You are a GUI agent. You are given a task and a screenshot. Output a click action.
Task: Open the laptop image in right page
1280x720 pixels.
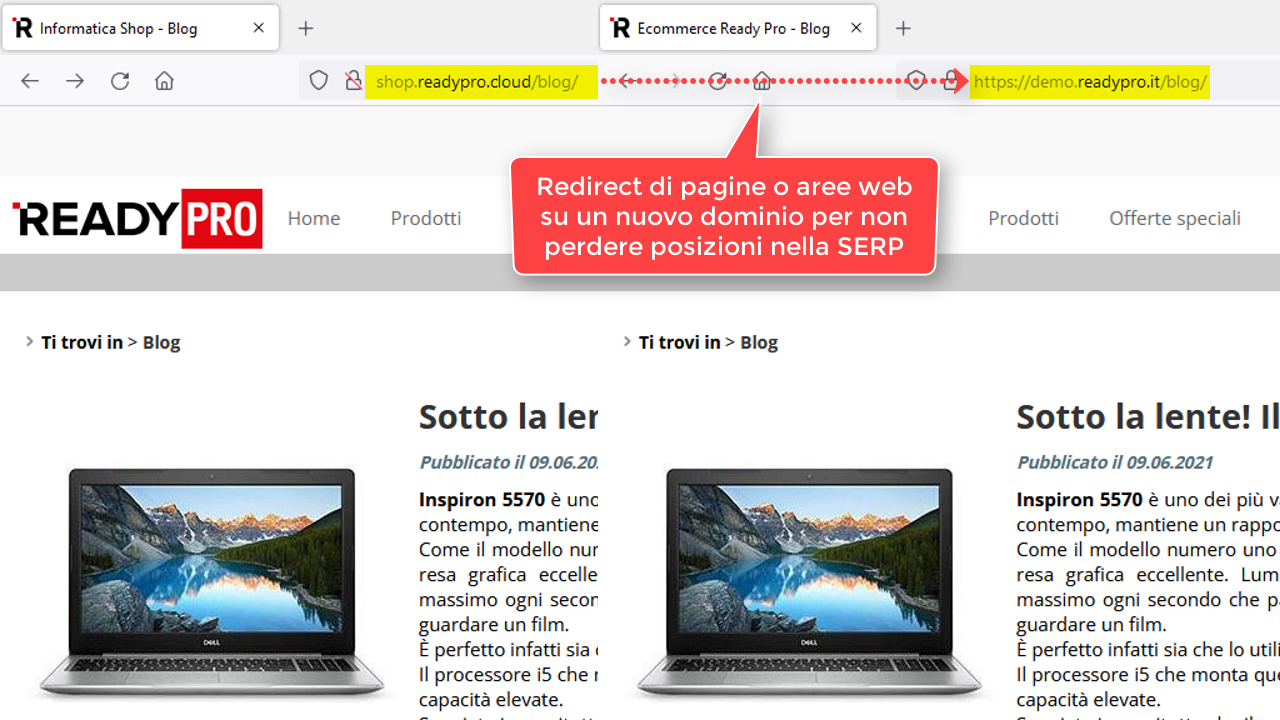pyautogui.click(x=809, y=583)
